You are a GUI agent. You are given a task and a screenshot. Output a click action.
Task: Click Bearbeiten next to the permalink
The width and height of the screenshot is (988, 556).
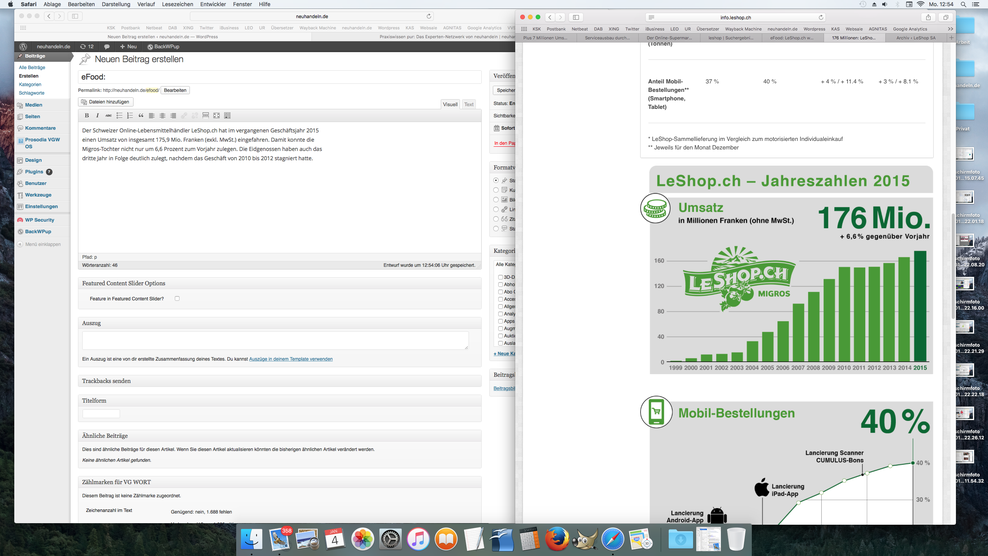175,90
